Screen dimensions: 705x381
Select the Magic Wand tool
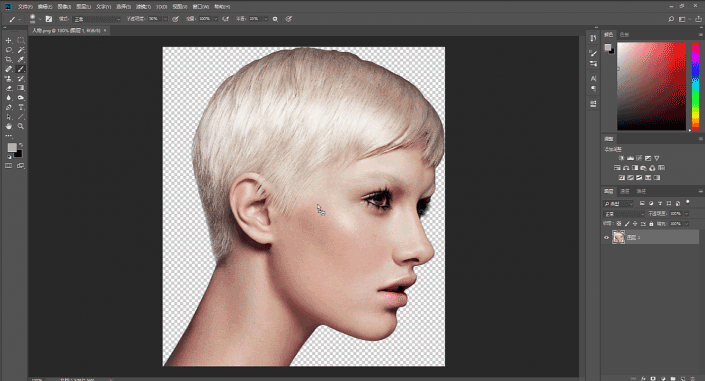coord(21,50)
